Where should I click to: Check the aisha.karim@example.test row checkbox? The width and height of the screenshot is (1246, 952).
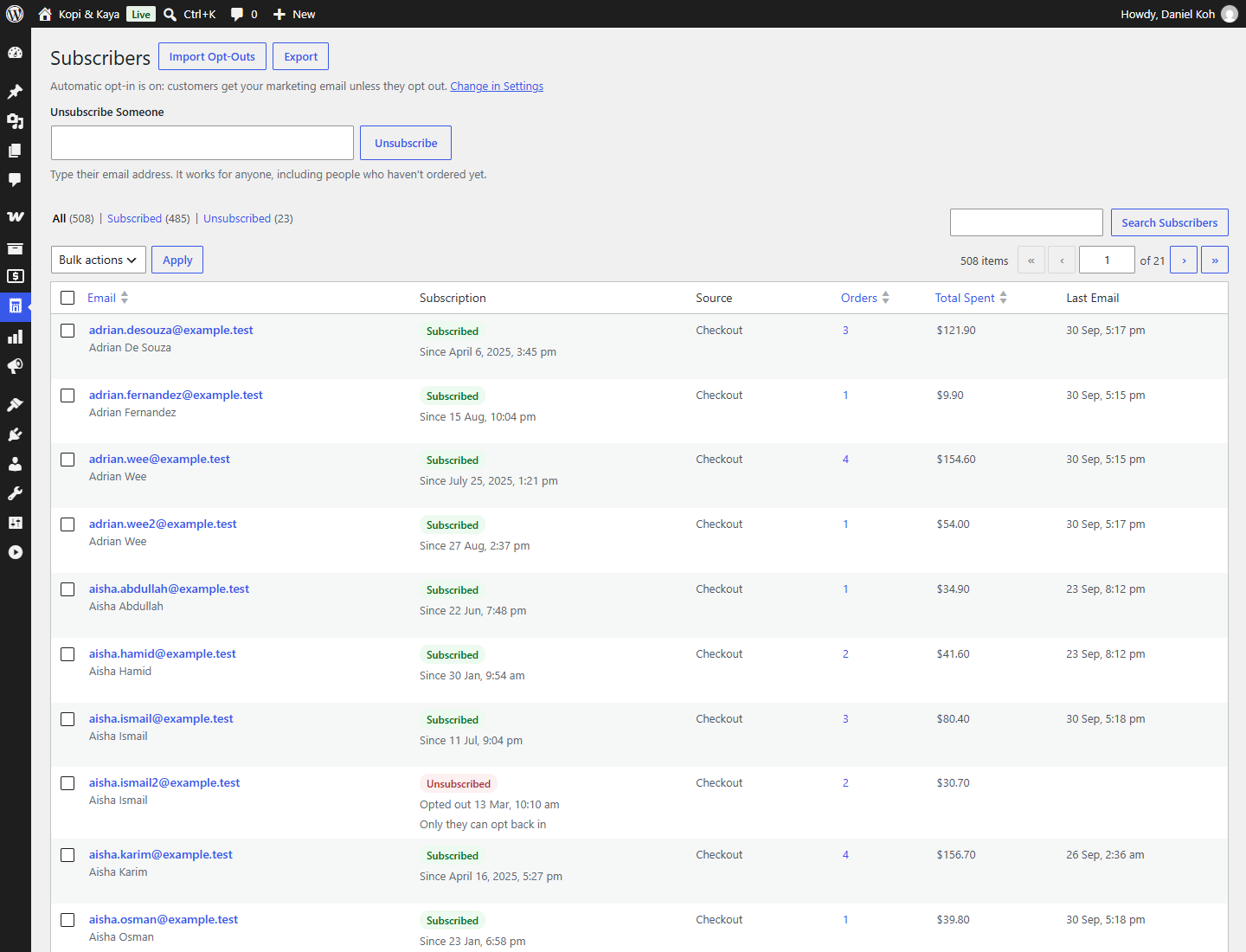point(67,855)
